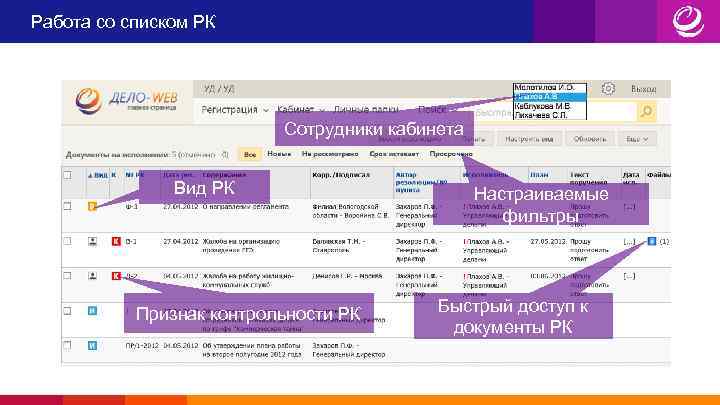Tick the checkbox for row В-2
Image resolution: width=720 pixels, height=405 pixels.
pos(68,276)
